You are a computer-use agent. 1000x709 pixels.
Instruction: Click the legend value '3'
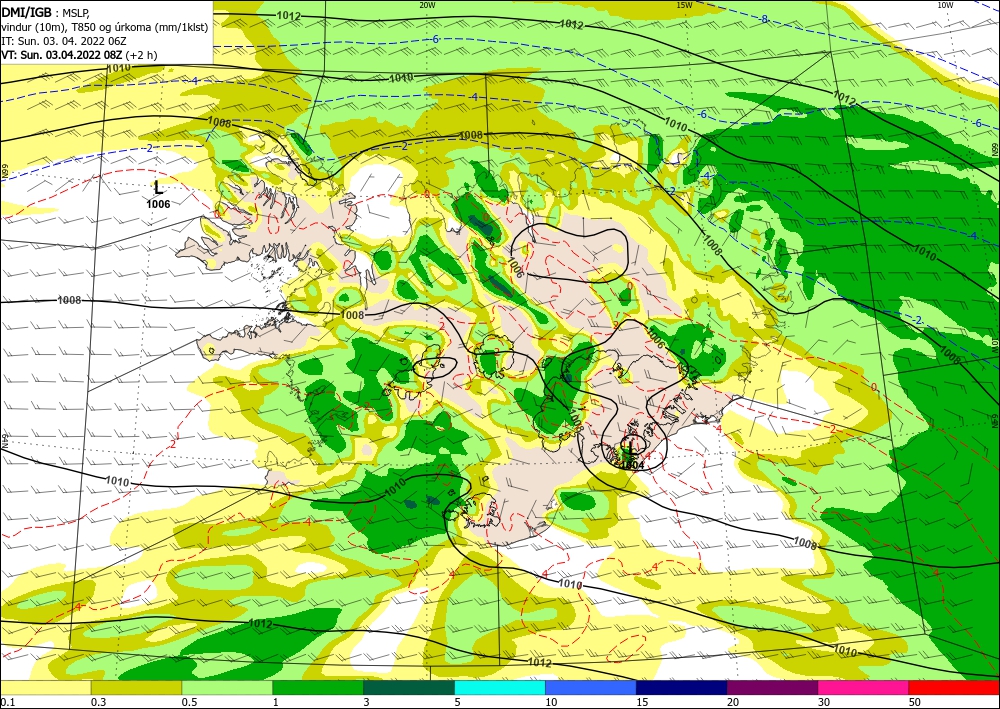[366, 702]
